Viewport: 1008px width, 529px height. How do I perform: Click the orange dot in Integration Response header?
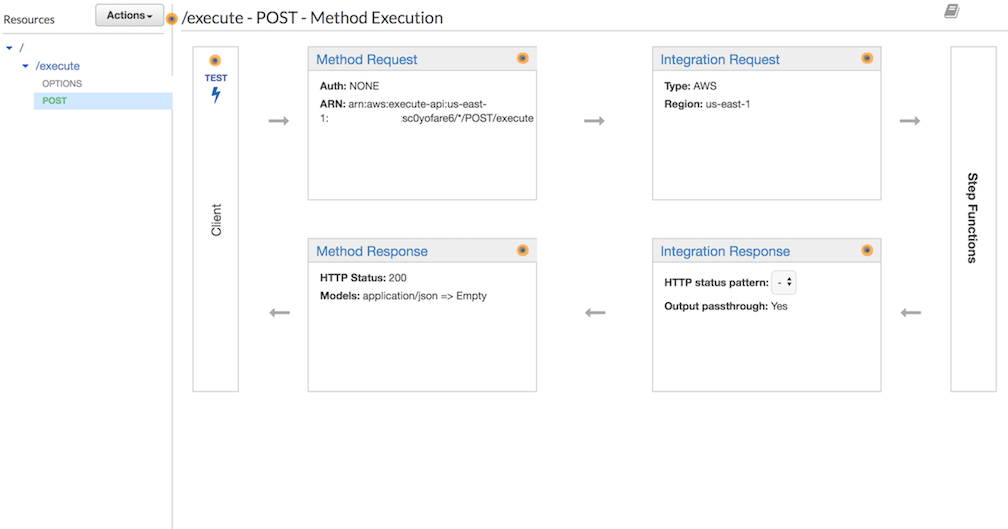coord(867,250)
